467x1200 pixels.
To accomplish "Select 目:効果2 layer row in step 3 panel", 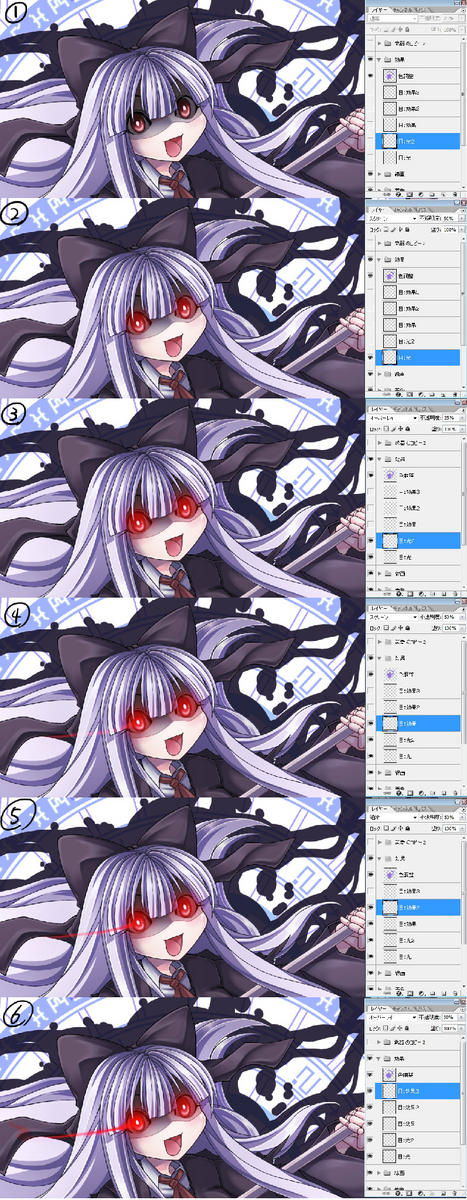I will tap(418, 508).
